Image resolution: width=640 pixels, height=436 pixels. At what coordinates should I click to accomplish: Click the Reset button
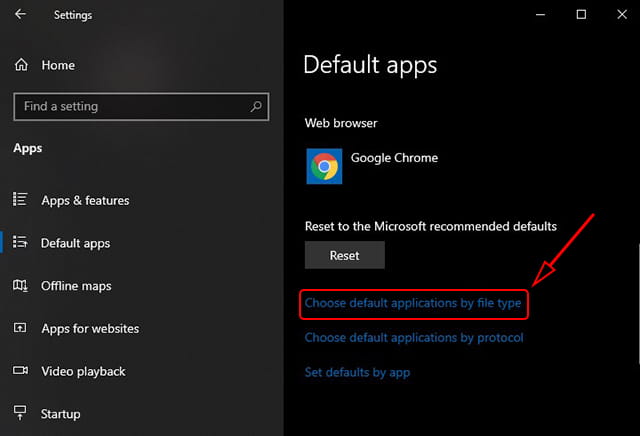344,255
